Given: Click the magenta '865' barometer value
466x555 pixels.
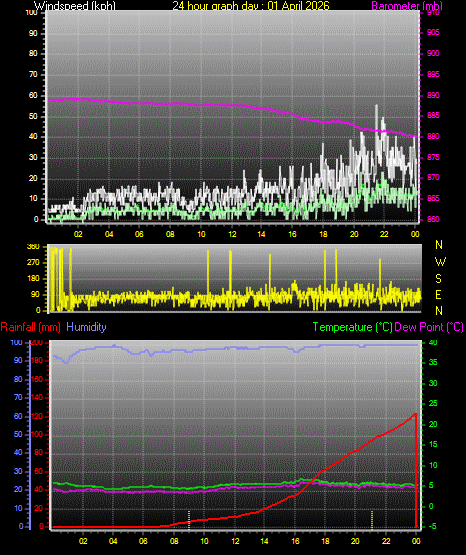Looking at the screenshot, I should tap(433, 198).
